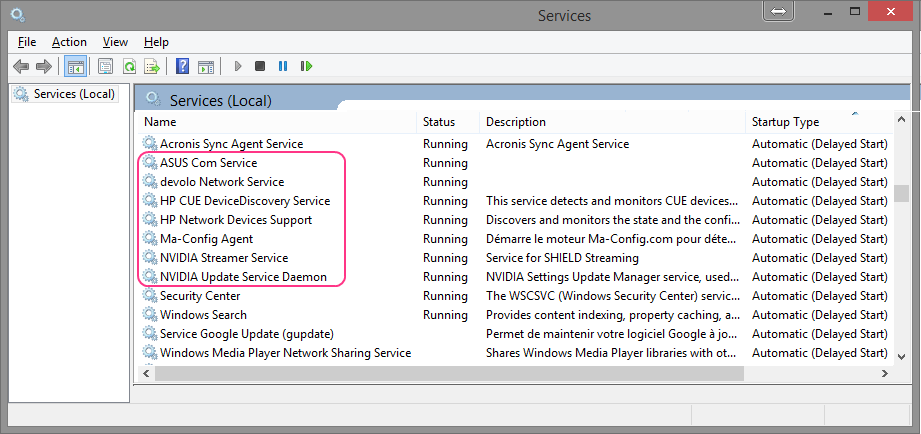Select HP Network Devices Support row

tap(515, 220)
